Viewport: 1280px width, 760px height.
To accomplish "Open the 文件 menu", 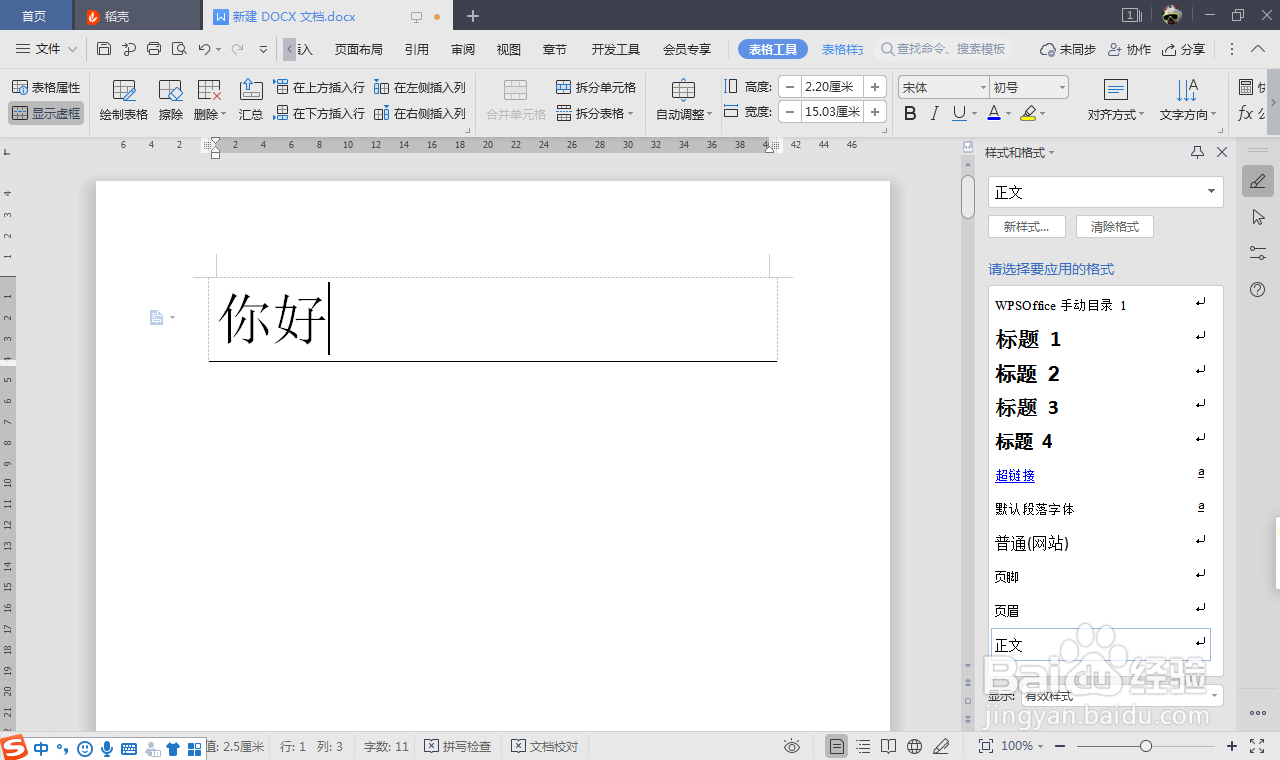I will click(47, 48).
